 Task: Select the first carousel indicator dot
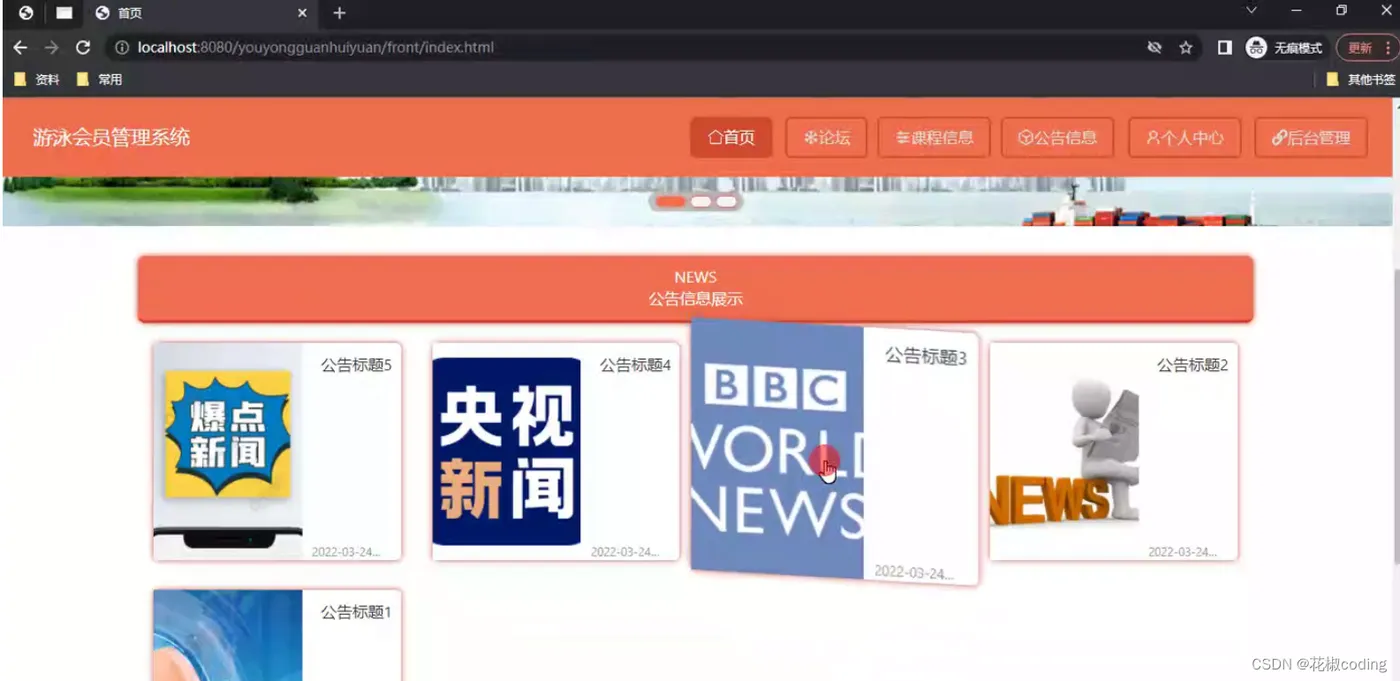click(670, 201)
